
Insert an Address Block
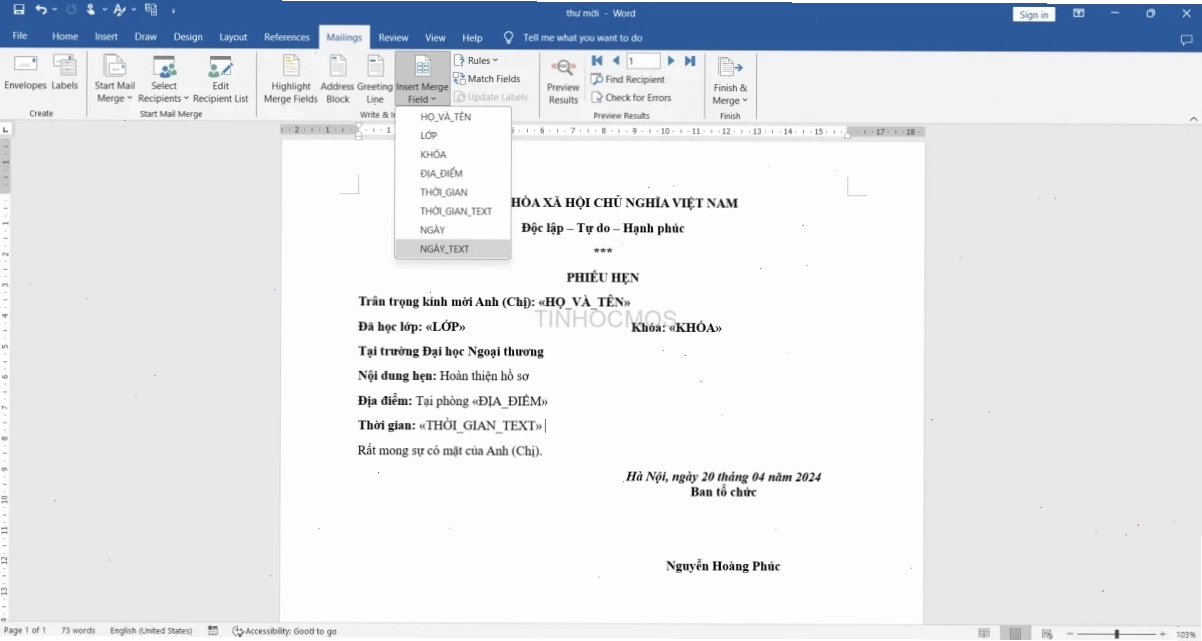point(338,80)
